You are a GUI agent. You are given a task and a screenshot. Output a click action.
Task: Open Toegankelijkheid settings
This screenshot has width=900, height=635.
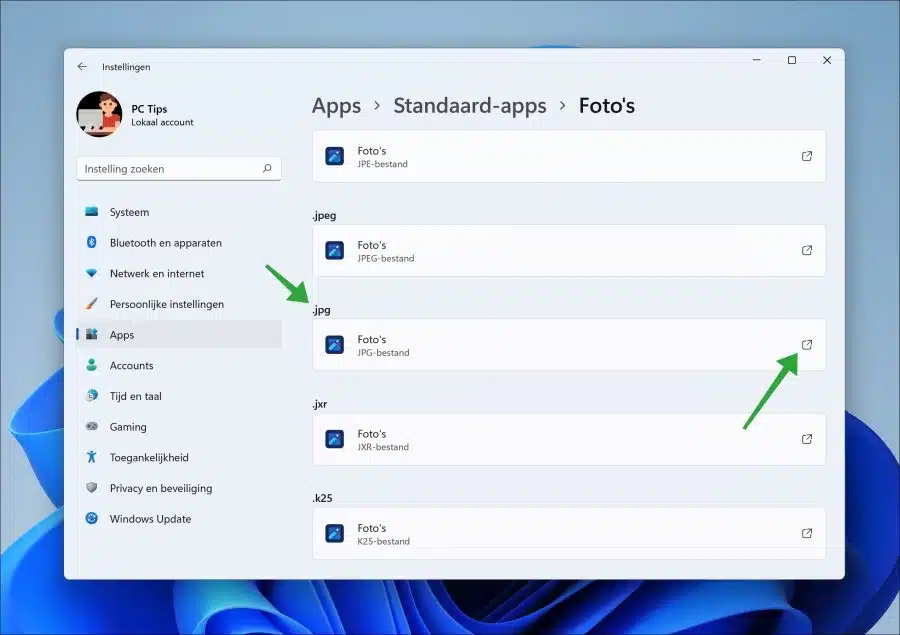pos(179,458)
